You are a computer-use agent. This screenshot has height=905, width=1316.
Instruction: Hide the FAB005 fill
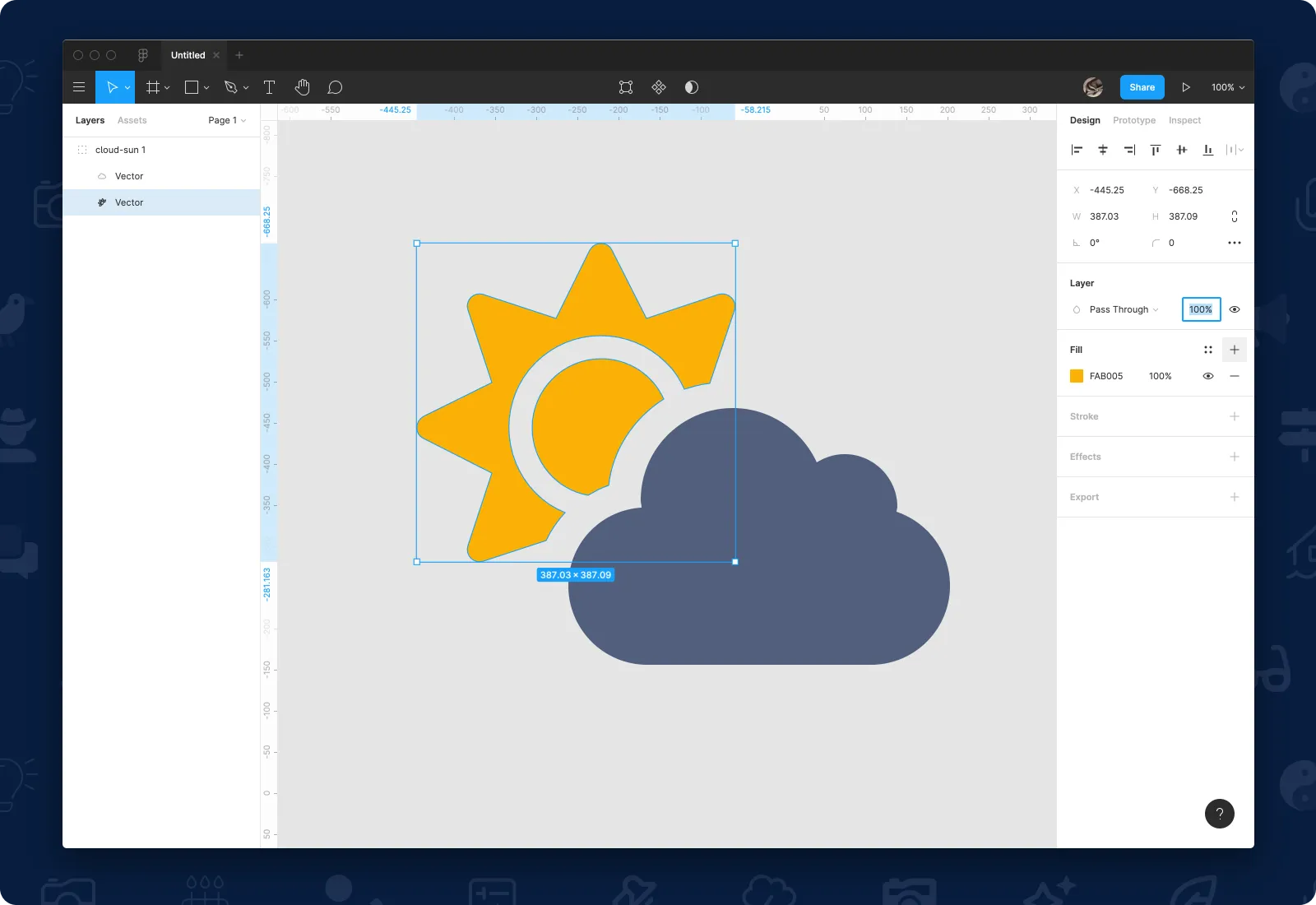[x=1207, y=376]
